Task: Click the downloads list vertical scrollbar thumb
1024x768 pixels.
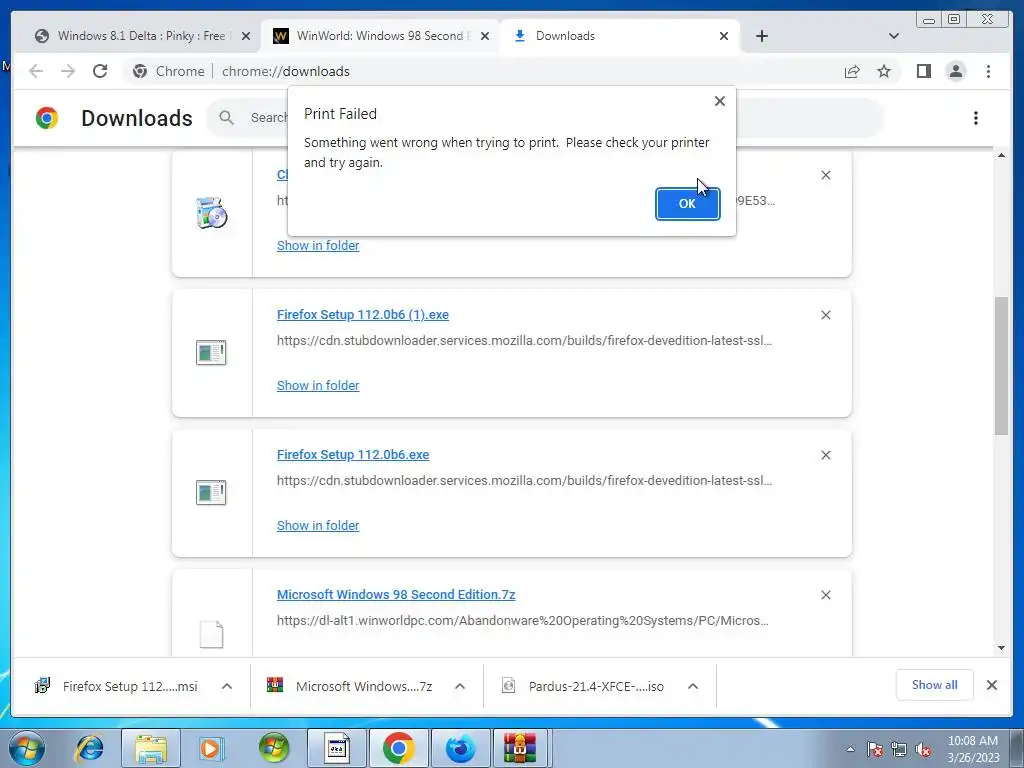Action: (x=1001, y=366)
